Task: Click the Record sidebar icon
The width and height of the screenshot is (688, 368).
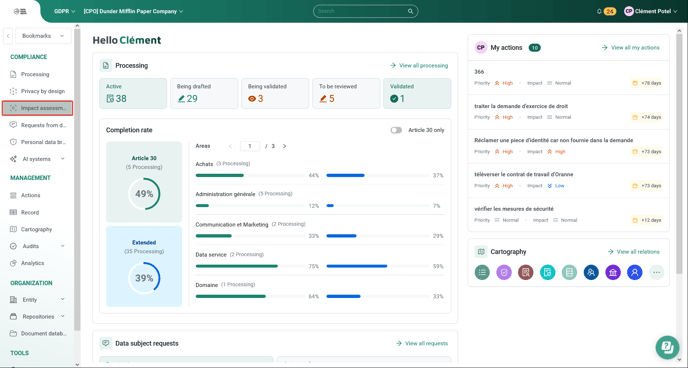Action: [x=13, y=212]
